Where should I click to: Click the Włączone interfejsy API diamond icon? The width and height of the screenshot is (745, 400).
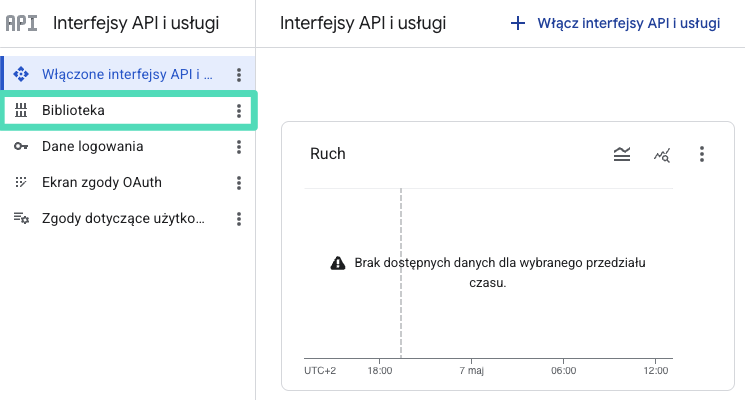pos(21,74)
